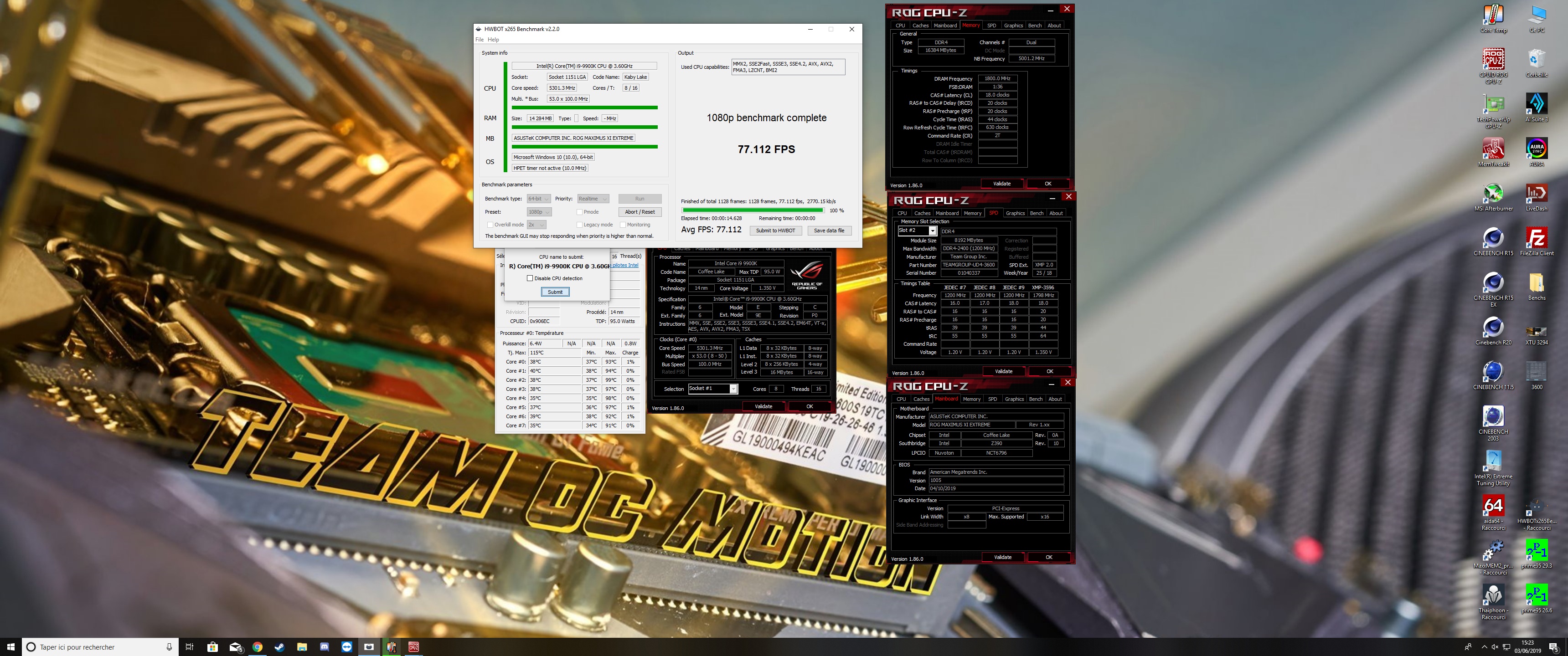Screen dimensions: 1568x656
Task: Click the Abort / Reset button
Action: coord(640,212)
